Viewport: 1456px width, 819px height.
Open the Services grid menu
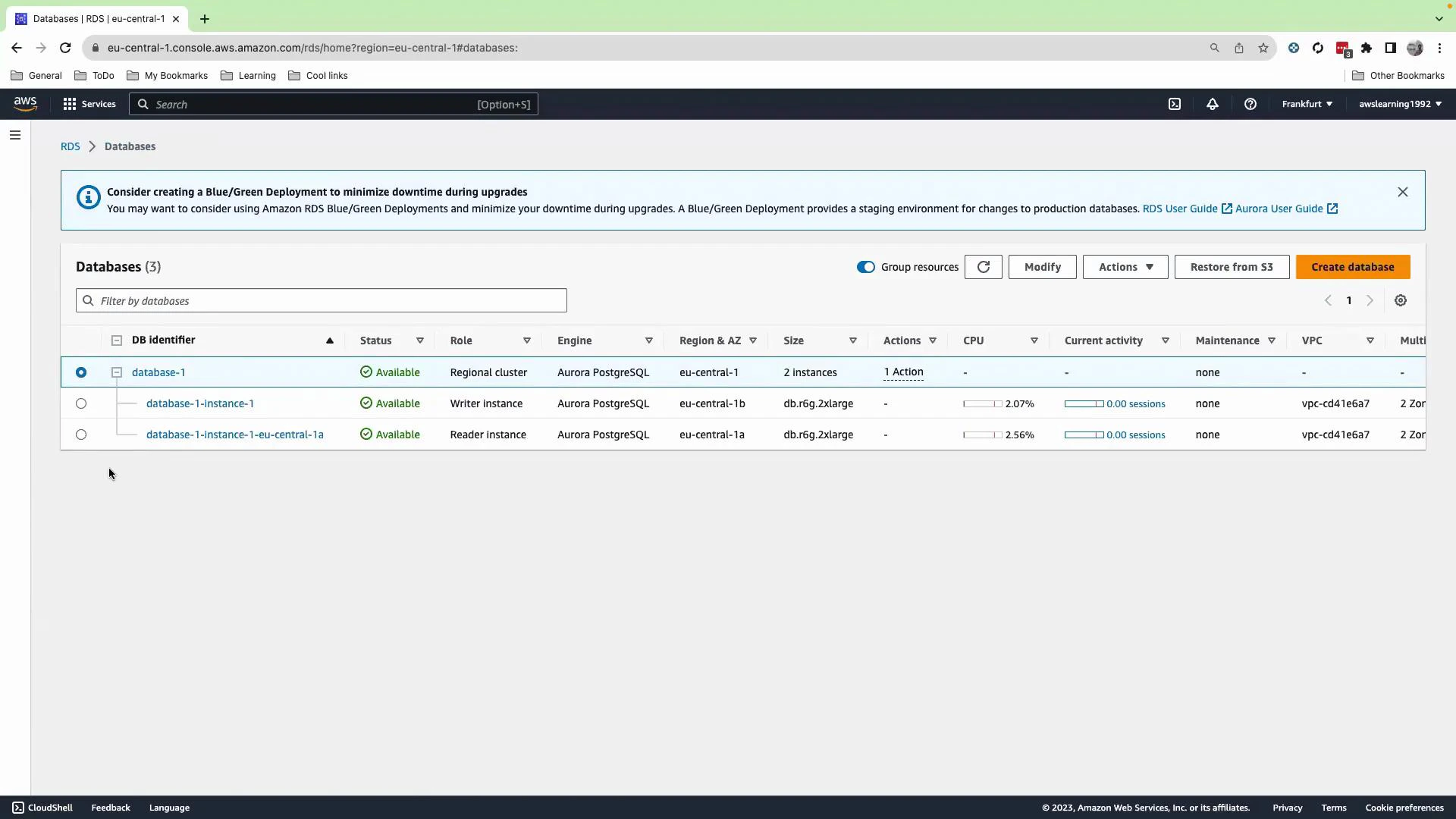coord(69,104)
